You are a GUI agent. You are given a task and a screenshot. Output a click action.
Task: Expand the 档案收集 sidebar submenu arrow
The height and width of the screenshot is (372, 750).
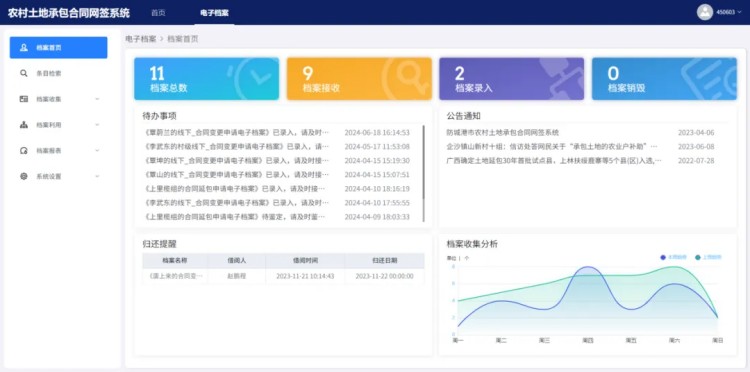[97, 99]
